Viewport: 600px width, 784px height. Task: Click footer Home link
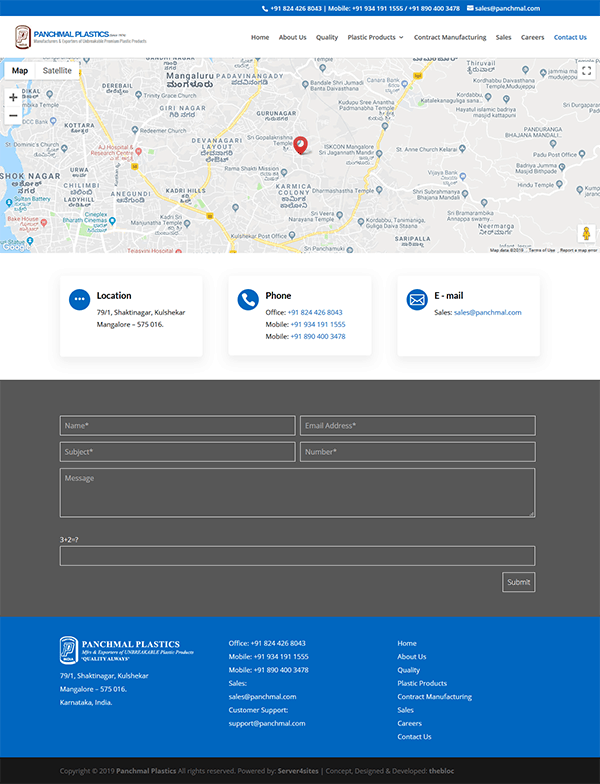click(x=407, y=644)
